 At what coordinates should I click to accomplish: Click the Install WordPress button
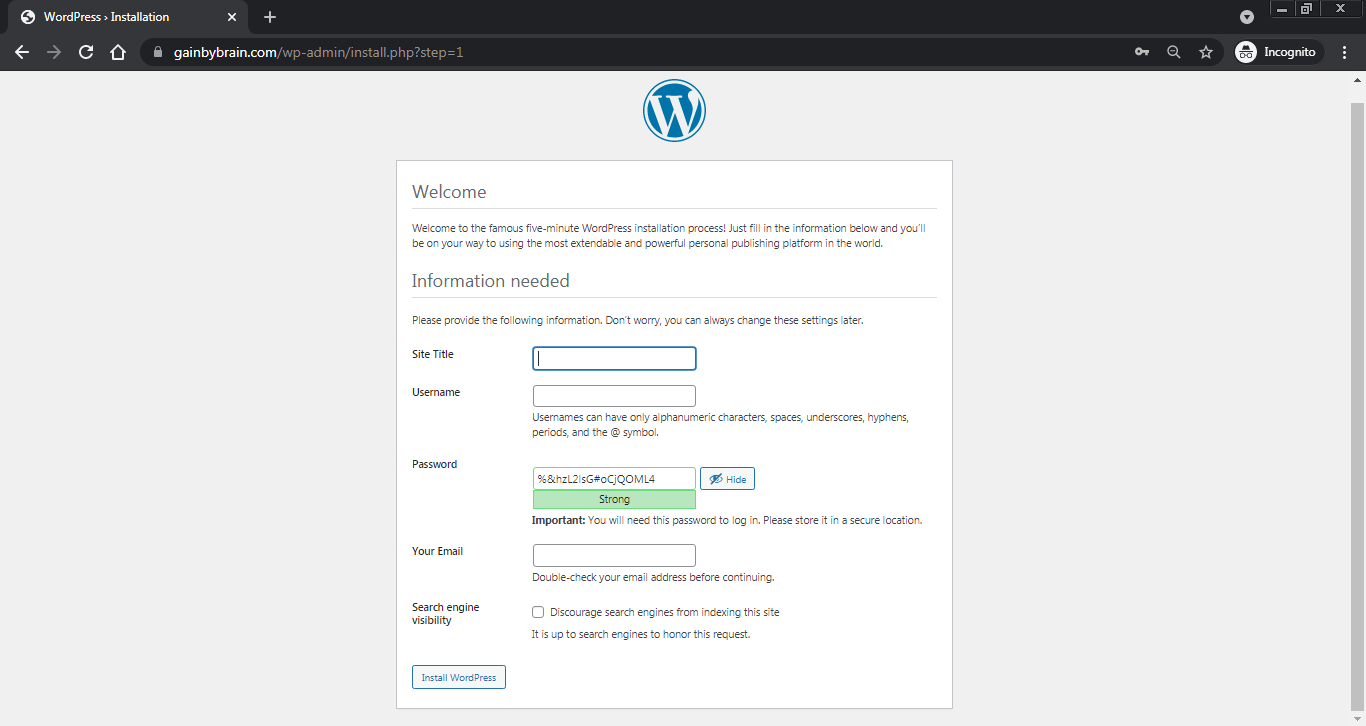pyautogui.click(x=459, y=677)
